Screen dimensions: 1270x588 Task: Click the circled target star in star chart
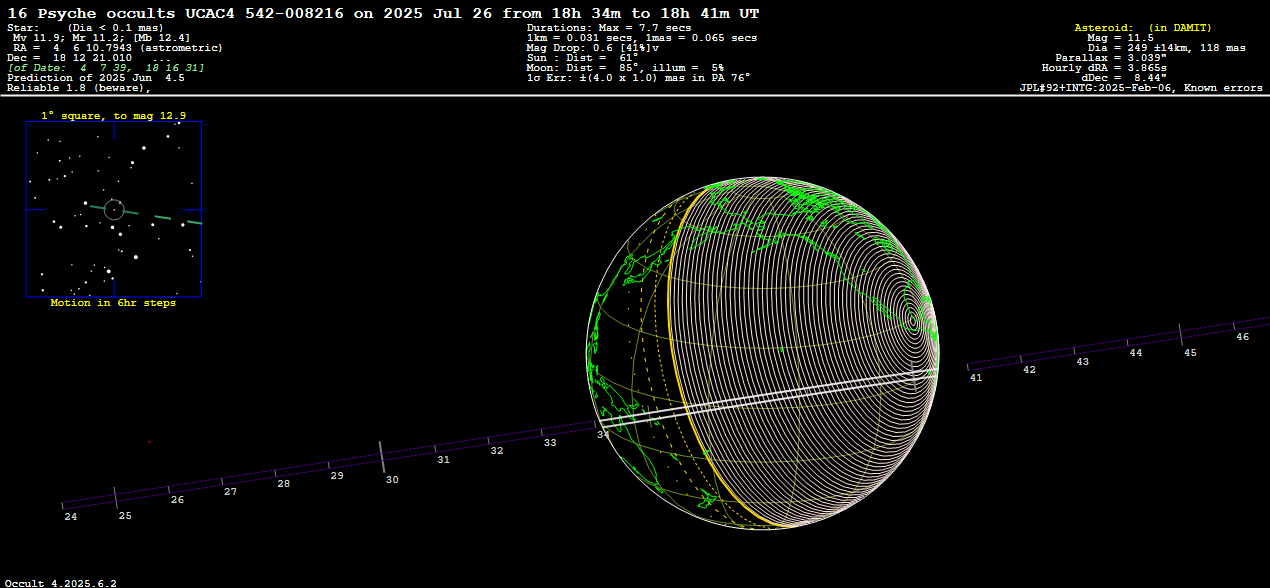pos(114,209)
